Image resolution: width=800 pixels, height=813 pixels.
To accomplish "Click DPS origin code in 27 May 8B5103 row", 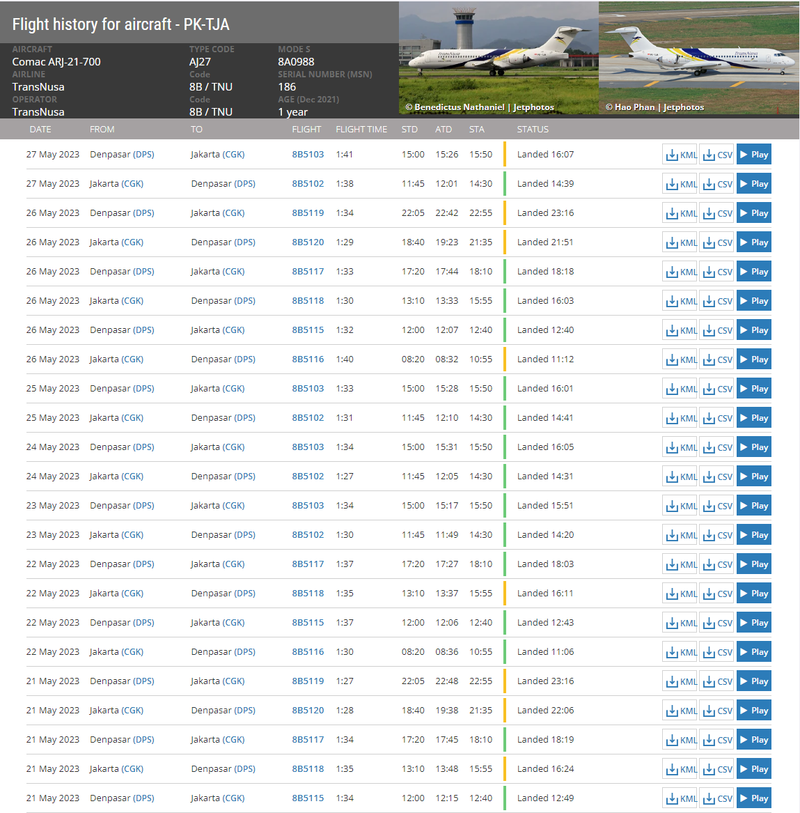I will (x=144, y=155).
